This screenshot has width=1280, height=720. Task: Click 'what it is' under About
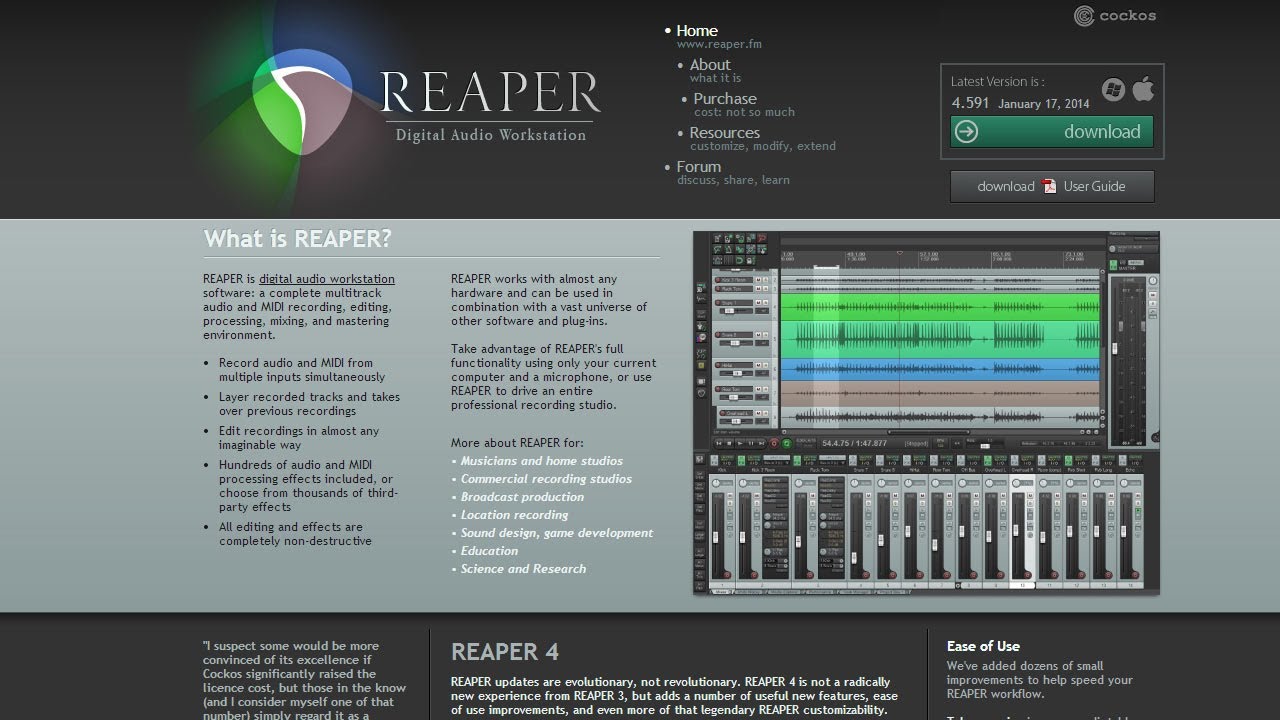pyautogui.click(x=715, y=78)
